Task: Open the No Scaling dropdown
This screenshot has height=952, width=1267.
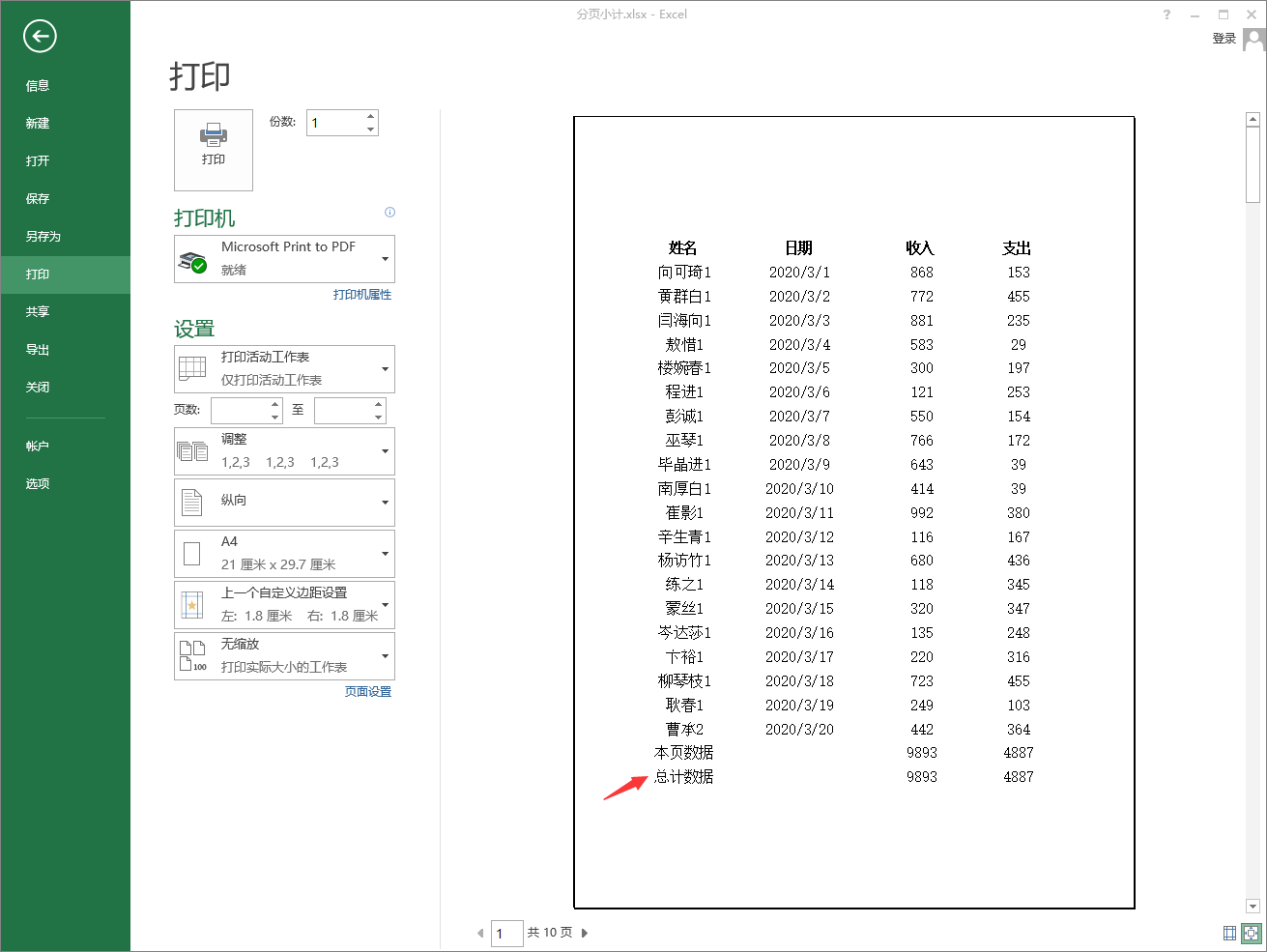Action: click(x=284, y=656)
